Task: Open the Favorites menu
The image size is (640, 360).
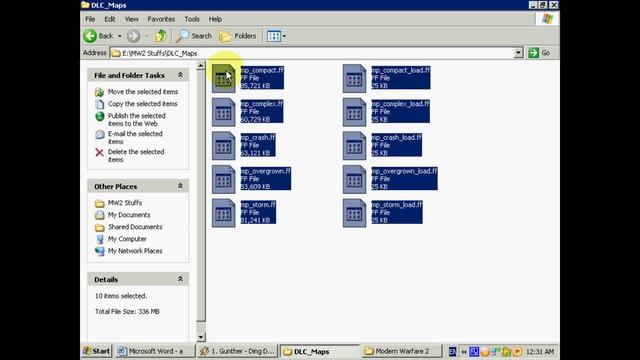Action: click(x=161, y=19)
